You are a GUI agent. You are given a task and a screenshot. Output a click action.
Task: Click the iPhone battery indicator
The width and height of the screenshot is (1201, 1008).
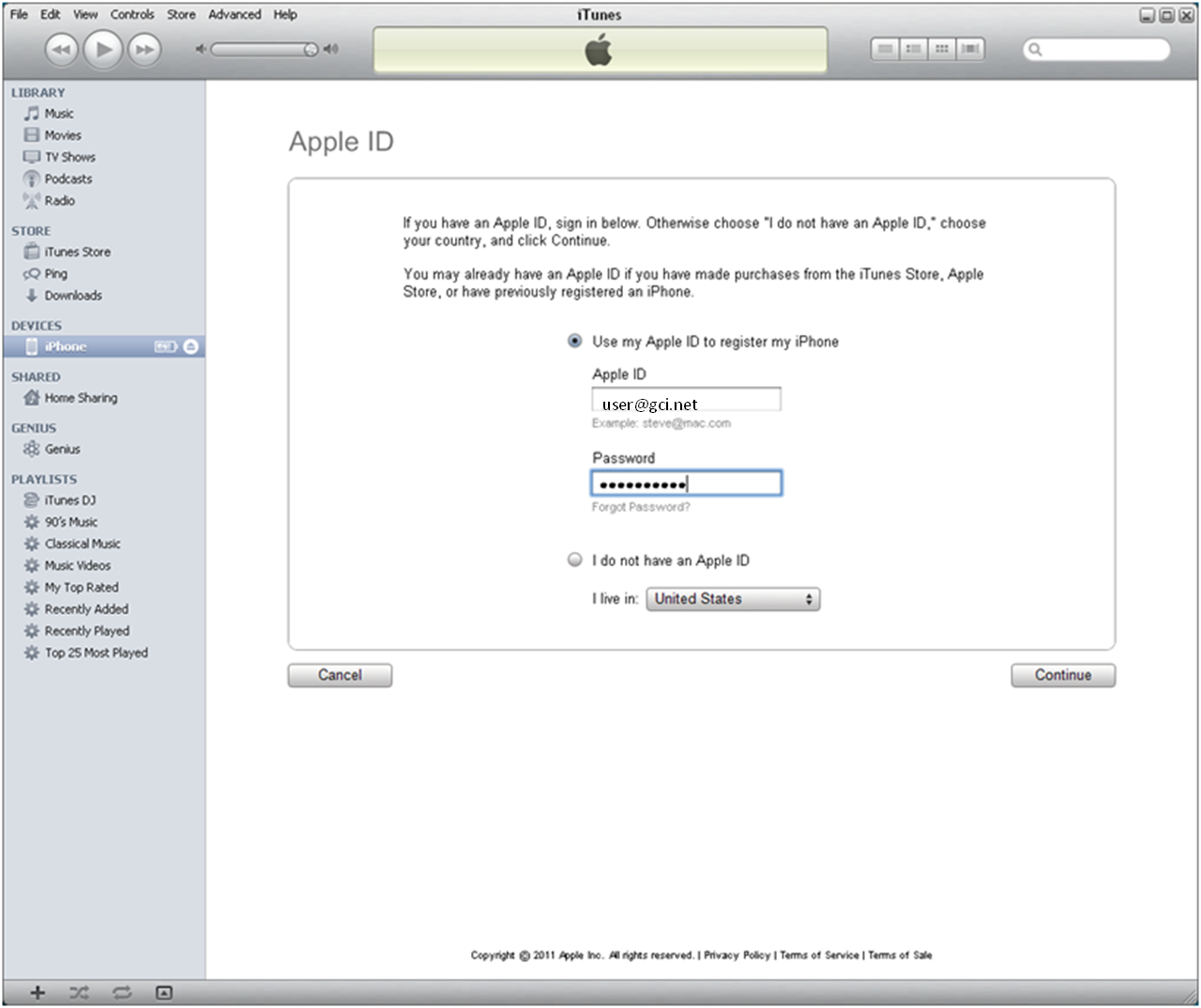pyautogui.click(x=165, y=346)
